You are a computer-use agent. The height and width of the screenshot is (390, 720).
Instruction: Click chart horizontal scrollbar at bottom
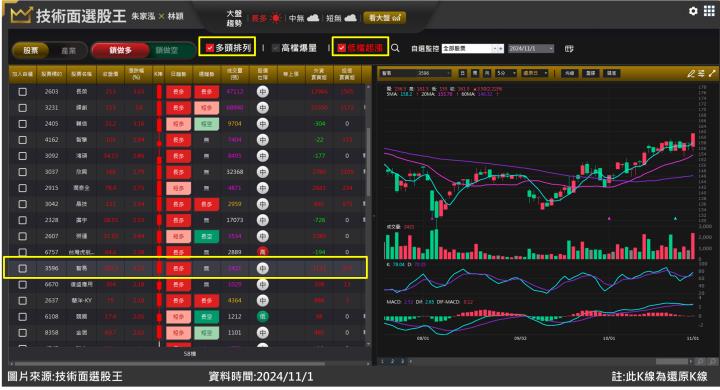(673, 362)
